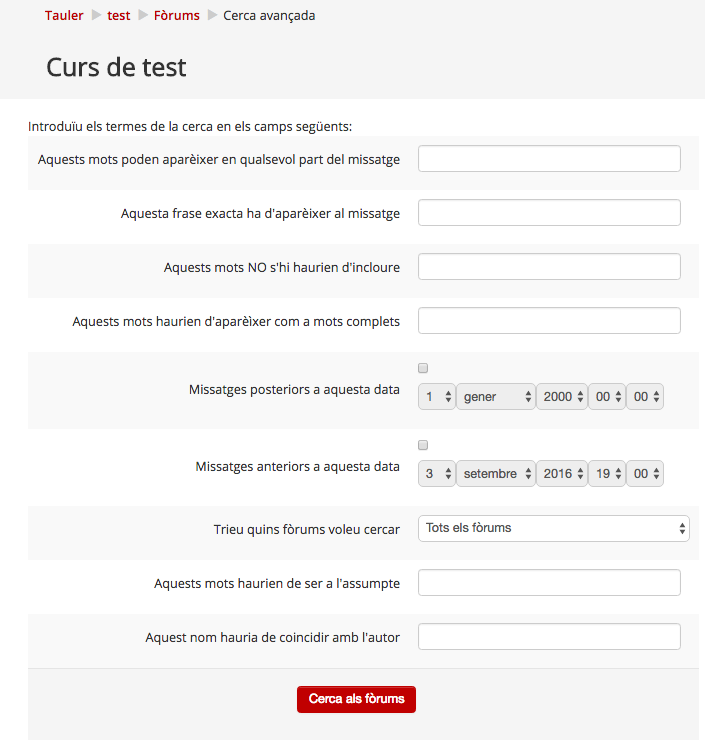705x745 pixels.
Task: Open the day 1 dropdown
Action: click(436, 397)
